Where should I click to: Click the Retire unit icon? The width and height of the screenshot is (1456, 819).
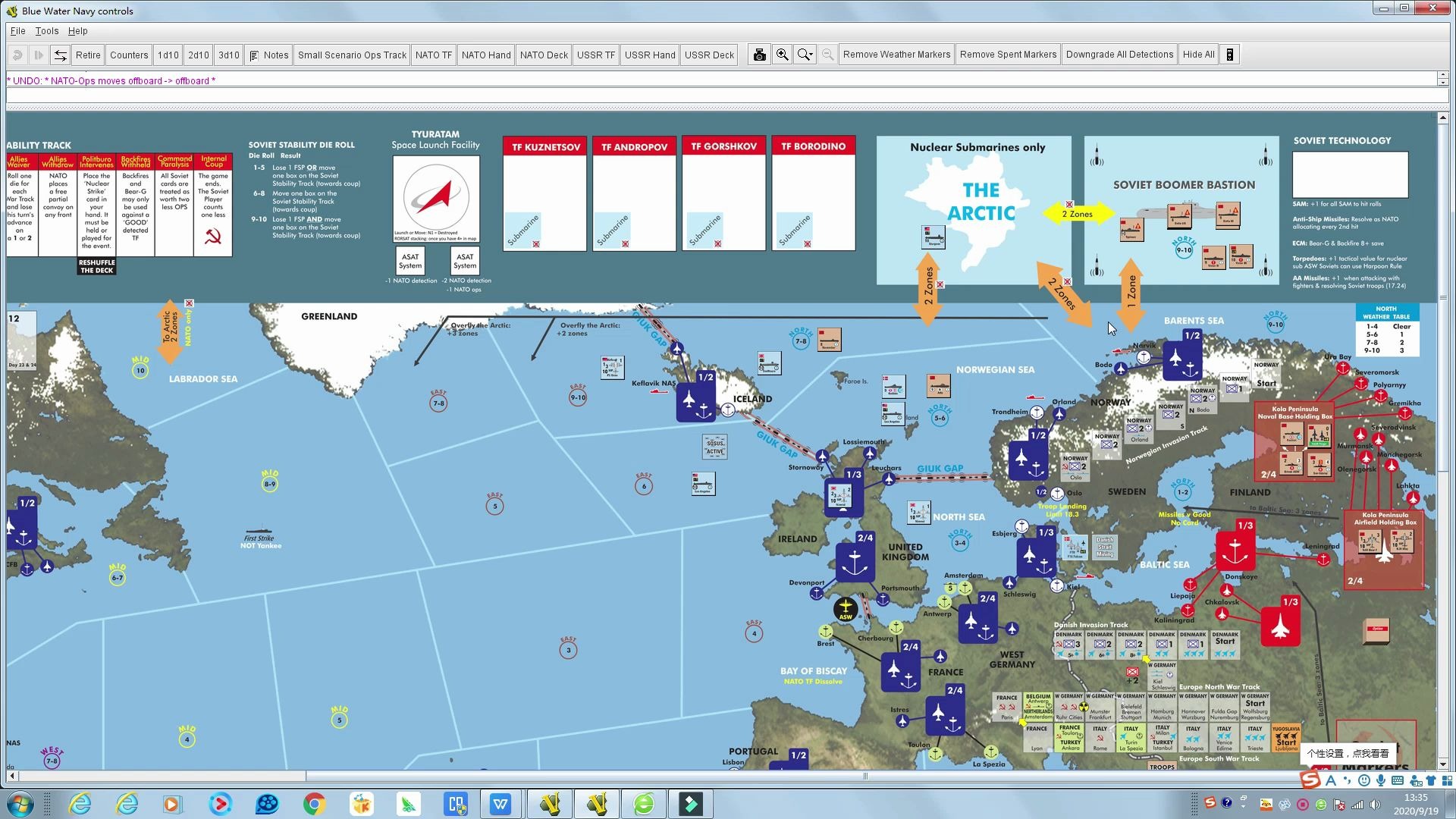[89, 54]
